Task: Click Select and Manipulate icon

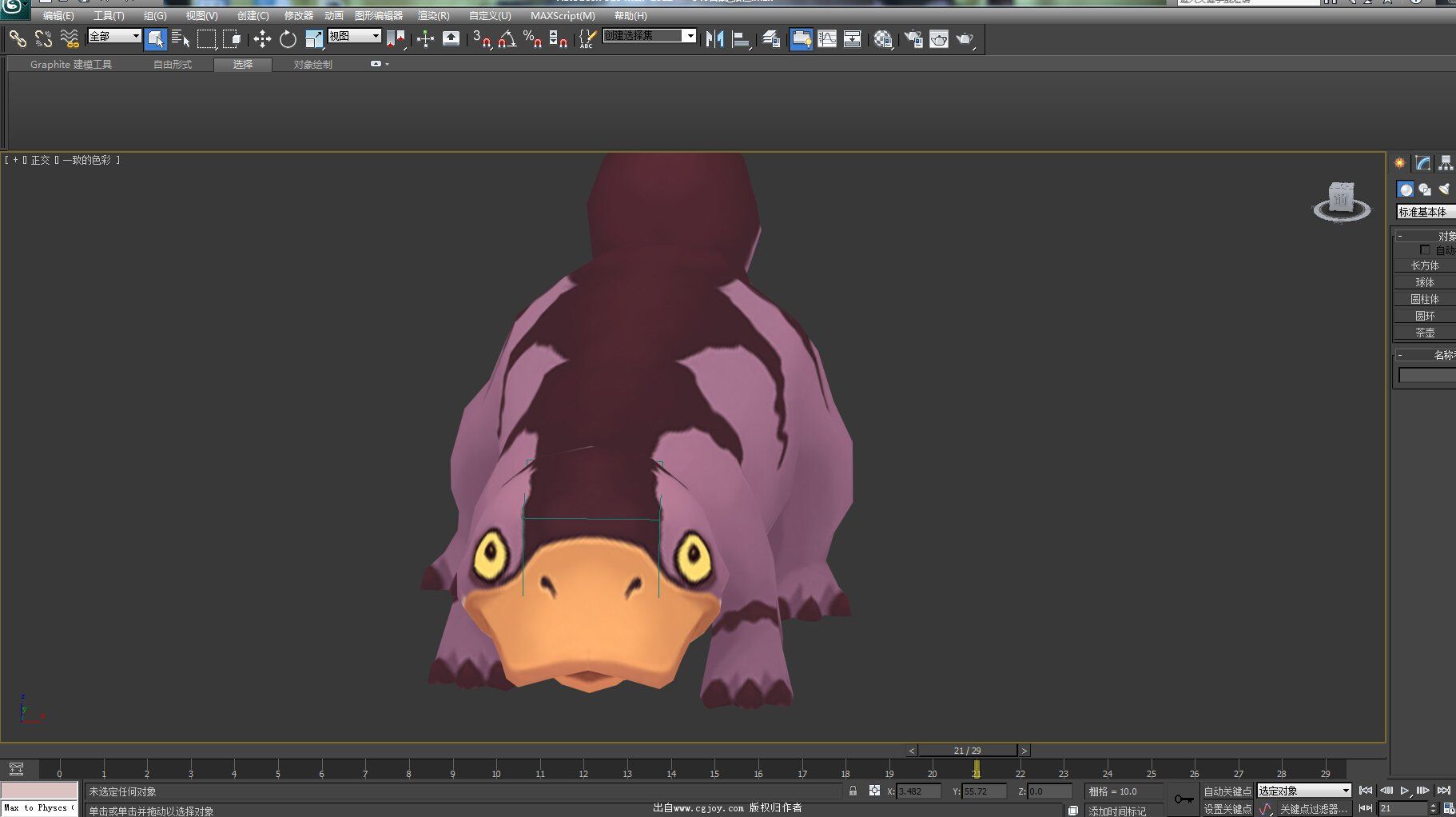Action: point(425,38)
